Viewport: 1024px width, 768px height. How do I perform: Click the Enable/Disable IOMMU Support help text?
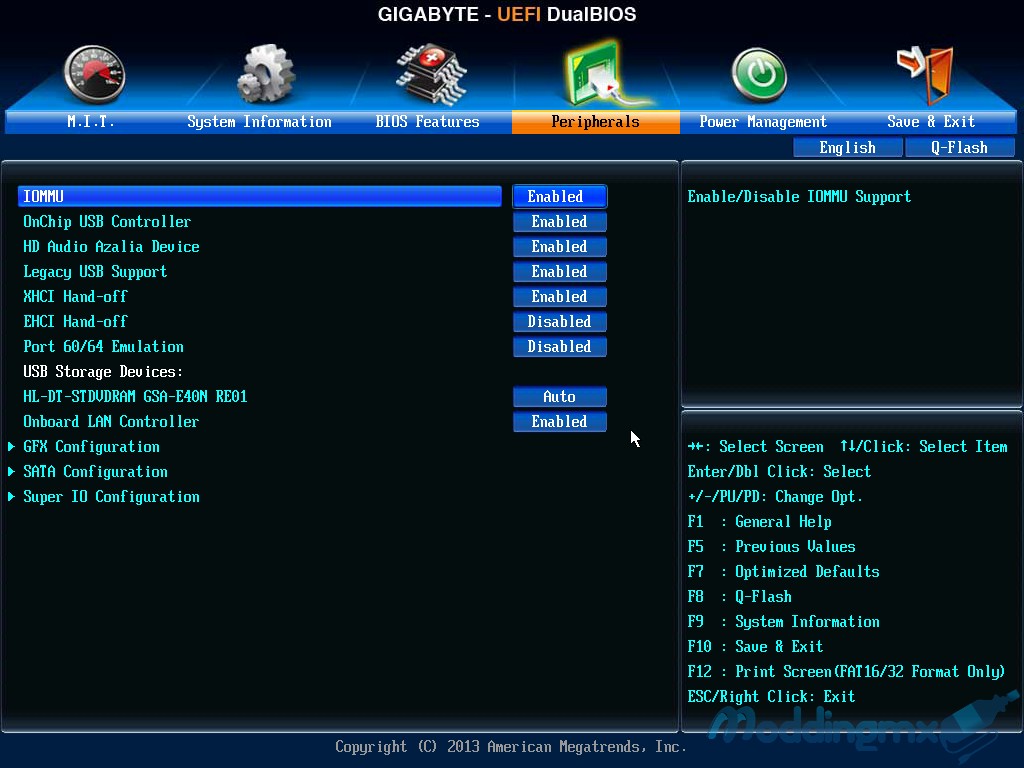[x=799, y=197]
